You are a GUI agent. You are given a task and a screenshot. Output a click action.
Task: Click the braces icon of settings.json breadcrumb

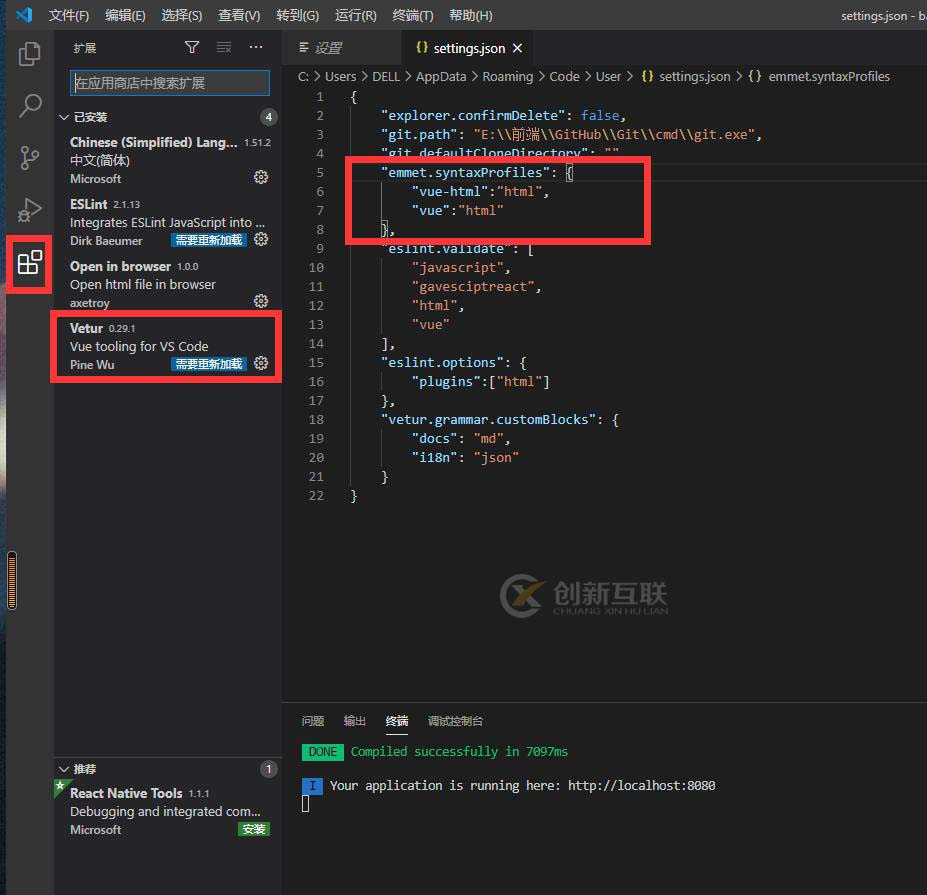[647, 76]
